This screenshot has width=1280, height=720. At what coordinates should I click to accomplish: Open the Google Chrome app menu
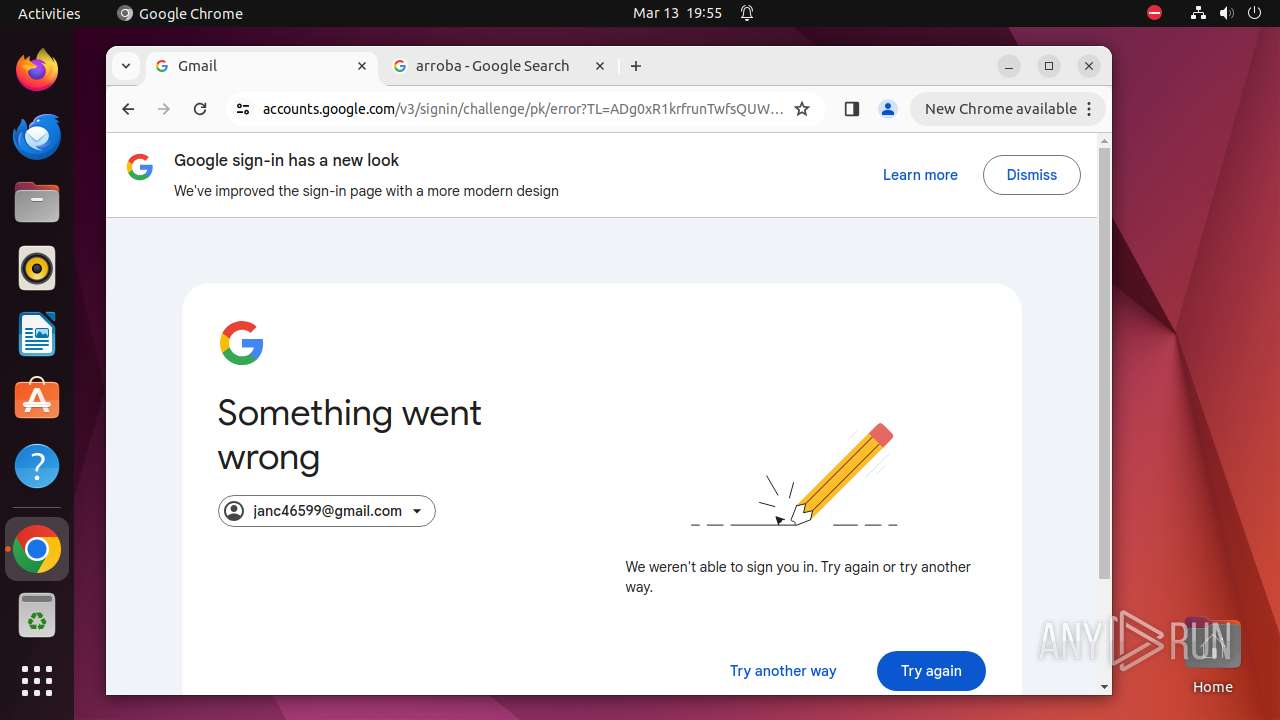(180, 13)
